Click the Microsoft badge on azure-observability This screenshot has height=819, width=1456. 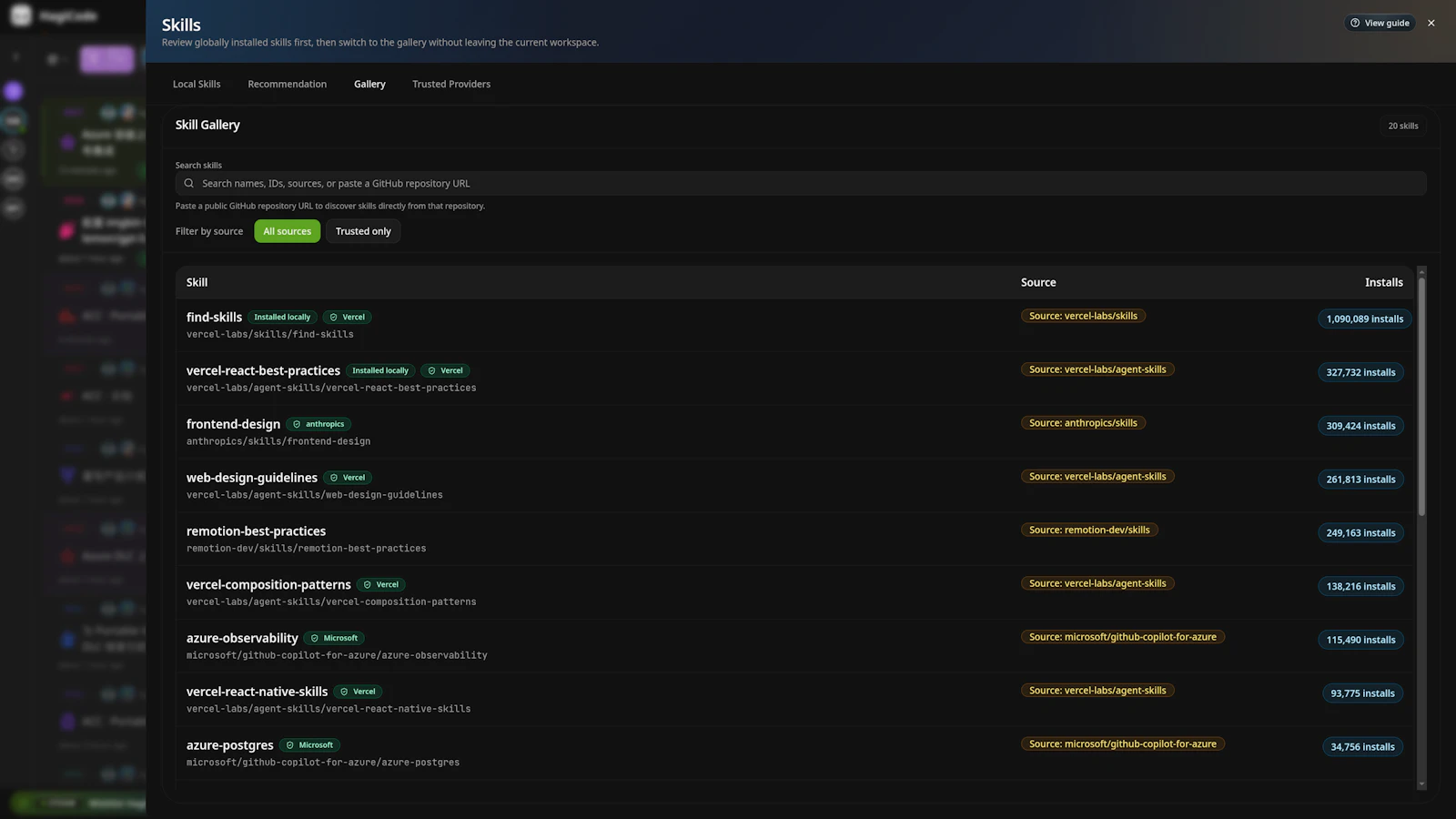point(334,638)
